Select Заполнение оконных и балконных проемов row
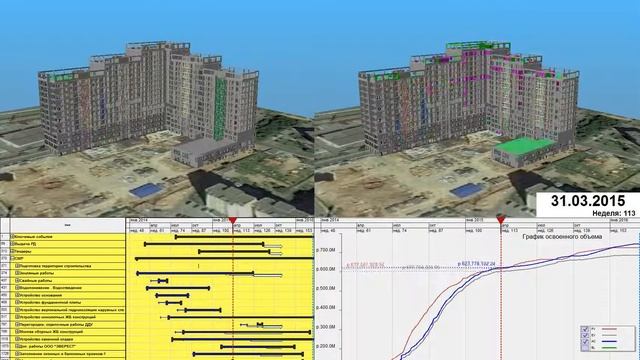The width and height of the screenshot is (640, 360). tap(63, 353)
